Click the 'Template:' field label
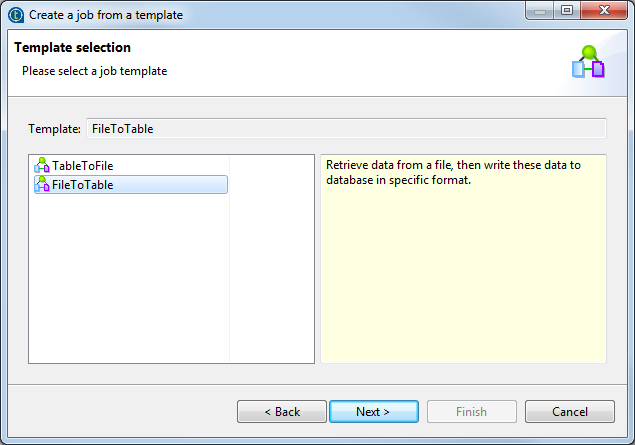Viewport: 635px width, 445px height. (x=54, y=129)
